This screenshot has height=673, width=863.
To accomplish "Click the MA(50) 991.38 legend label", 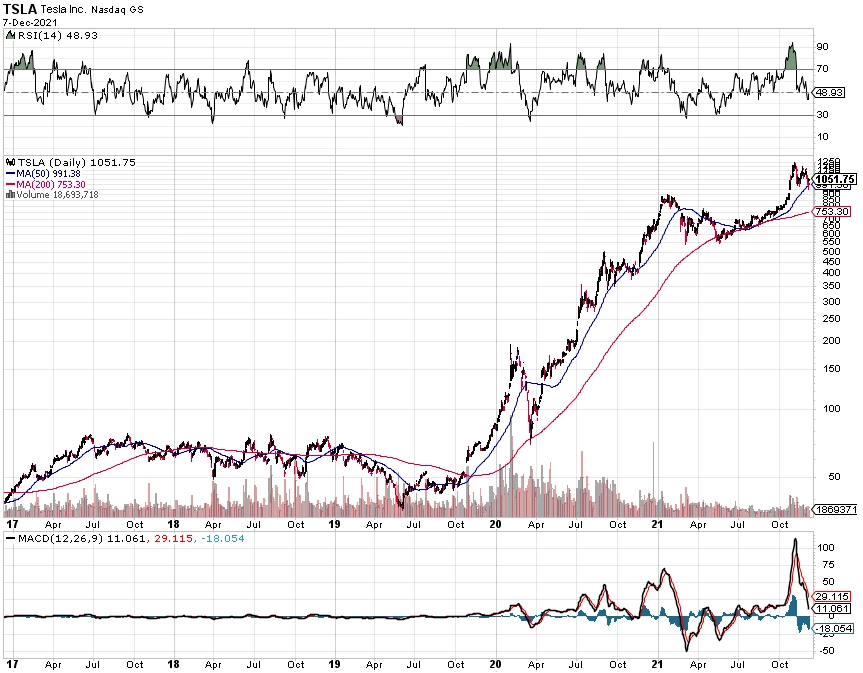I will pos(48,173).
